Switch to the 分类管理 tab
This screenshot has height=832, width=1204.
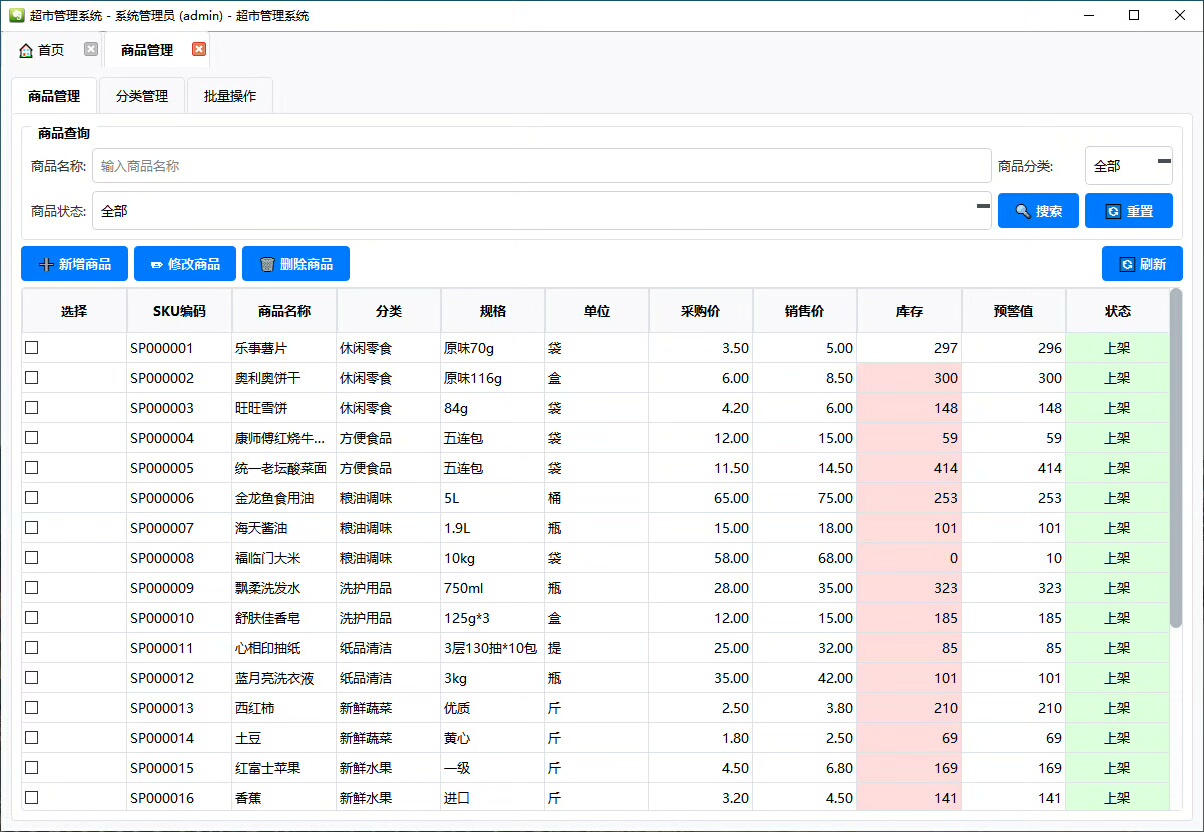pos(141,96)
